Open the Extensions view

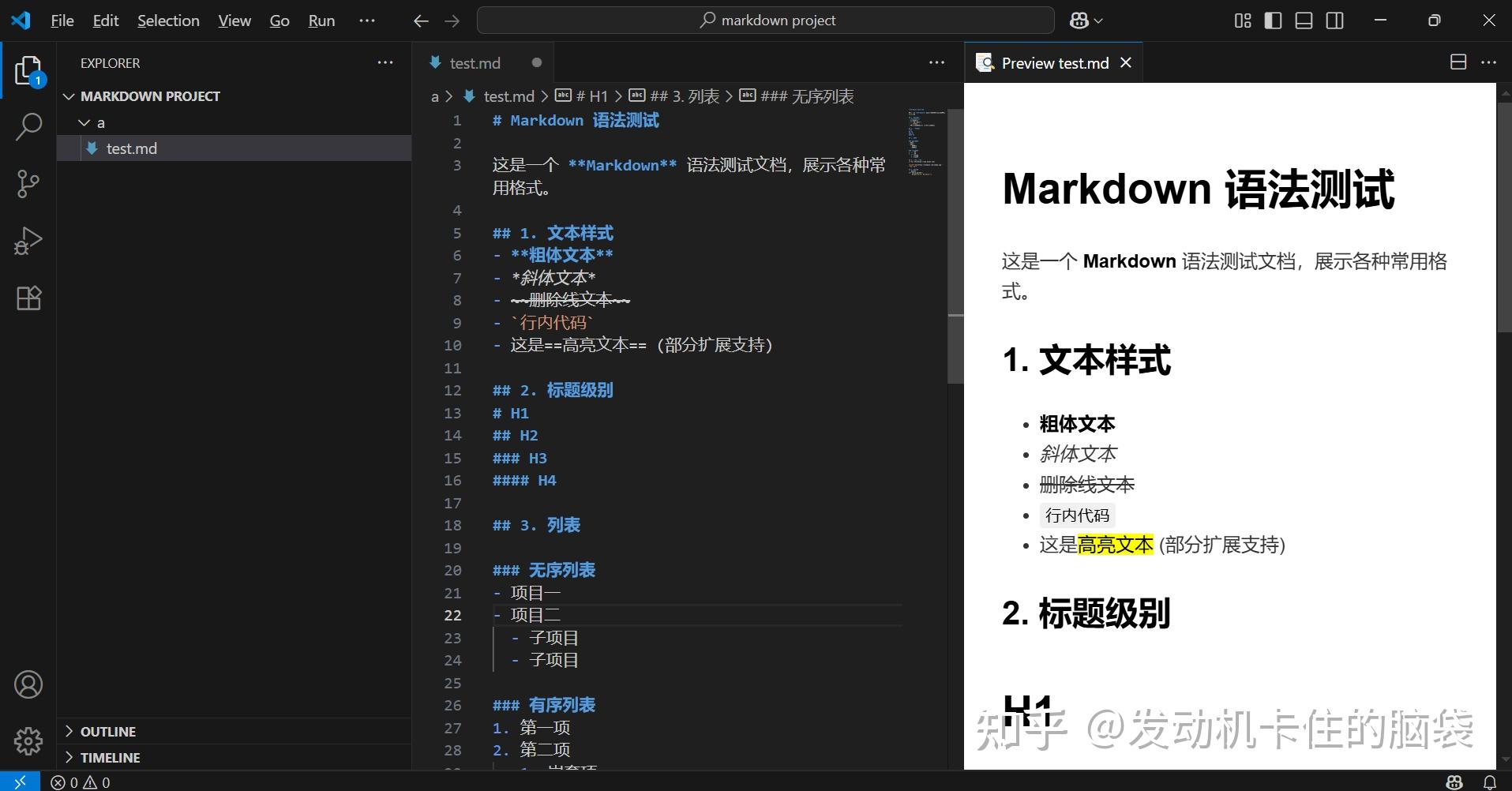coord(28,298)
